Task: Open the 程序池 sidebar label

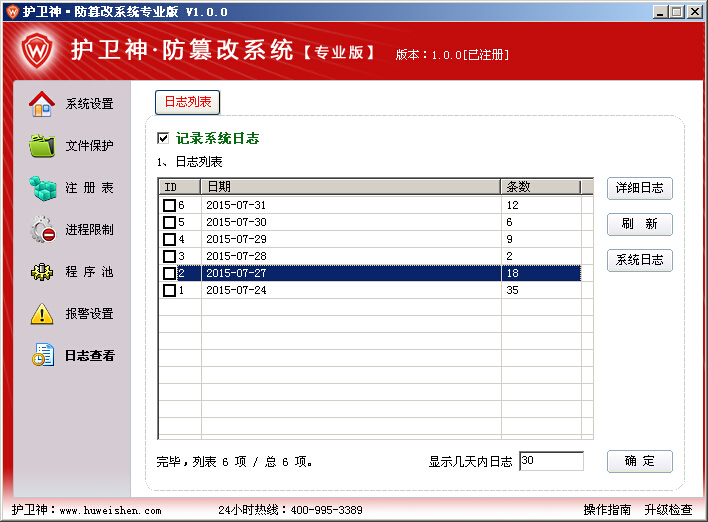Action: pos(89,271)
